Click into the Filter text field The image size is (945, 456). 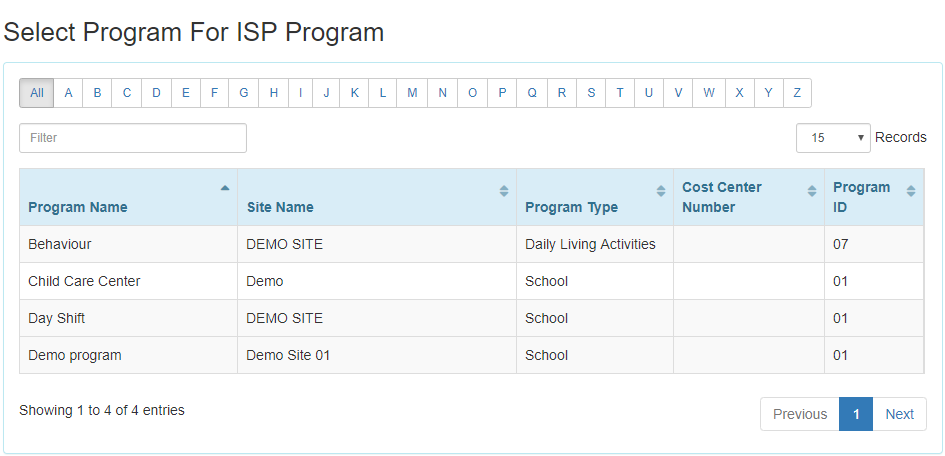pyautogui.click(x=133, y=138)
